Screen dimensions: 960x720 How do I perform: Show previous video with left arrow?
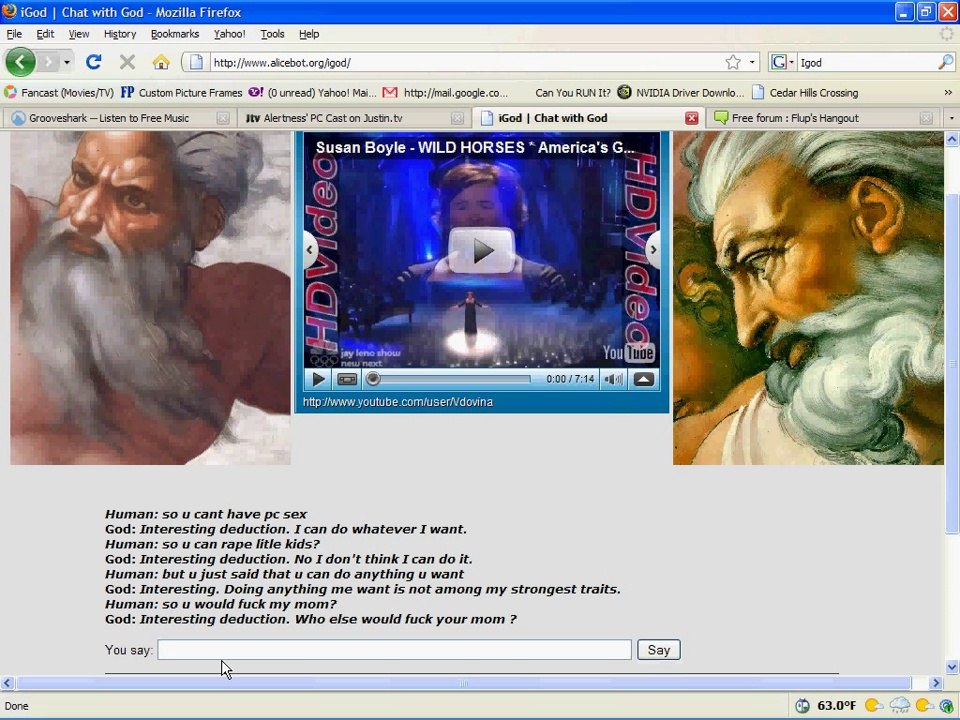(x=311, y=250)
